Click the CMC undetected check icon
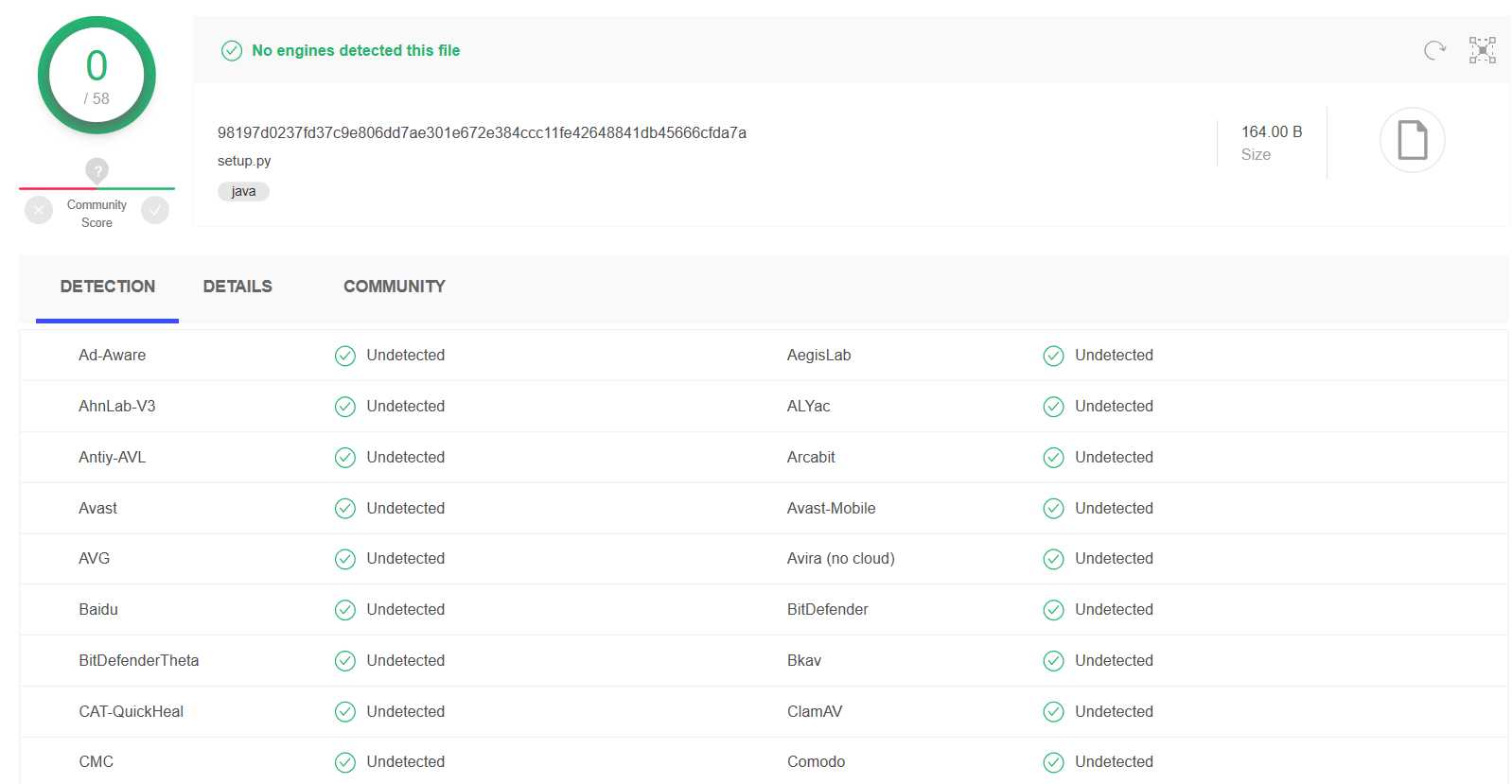The image size is (1512, 784). click(x=345, y=762)
